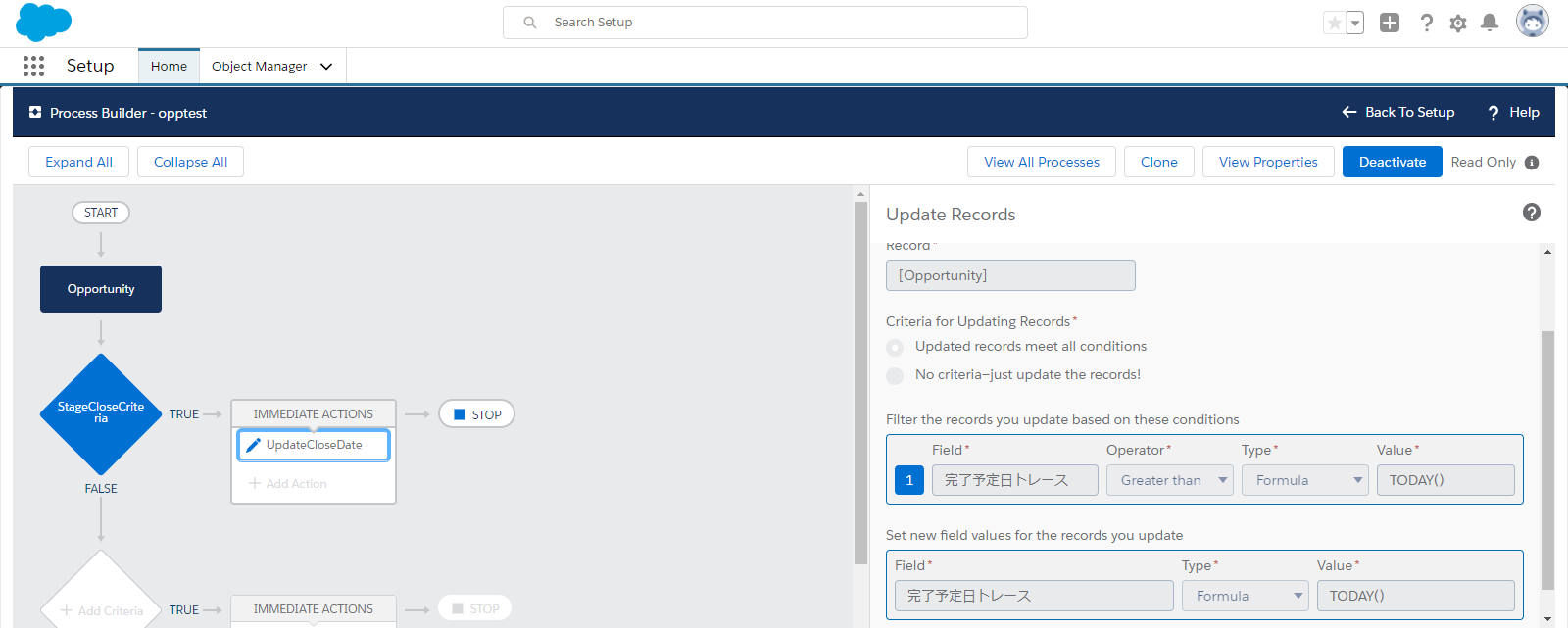Click the Process Builder header icon

(x=35, y=113)
